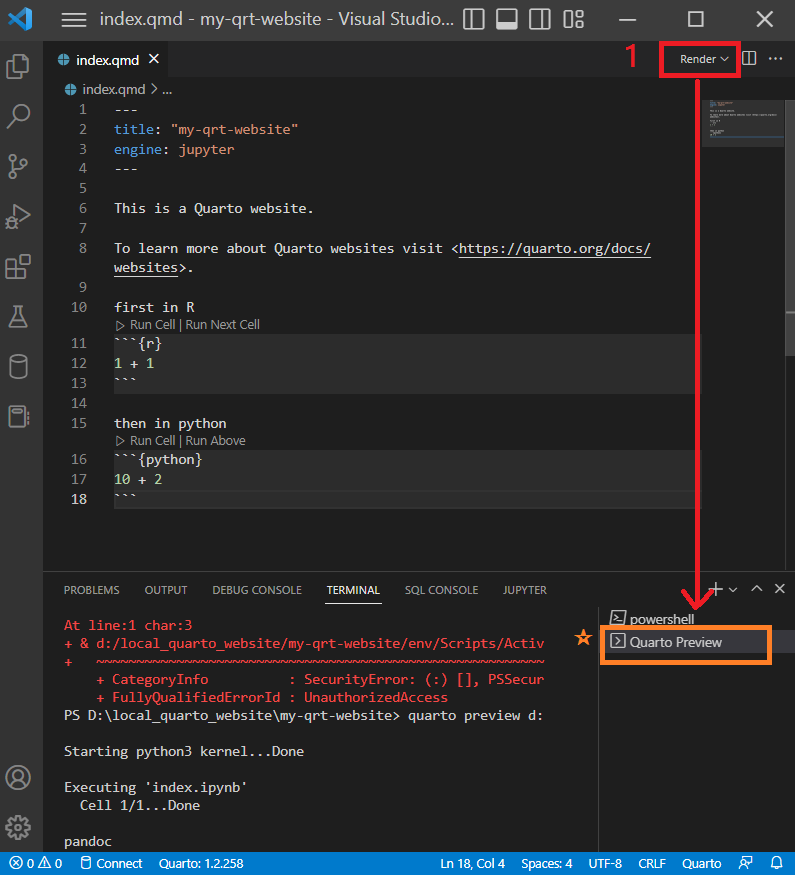
Task: Open the new terminal launch profile dropdown
Action: (x=733, y=589)
